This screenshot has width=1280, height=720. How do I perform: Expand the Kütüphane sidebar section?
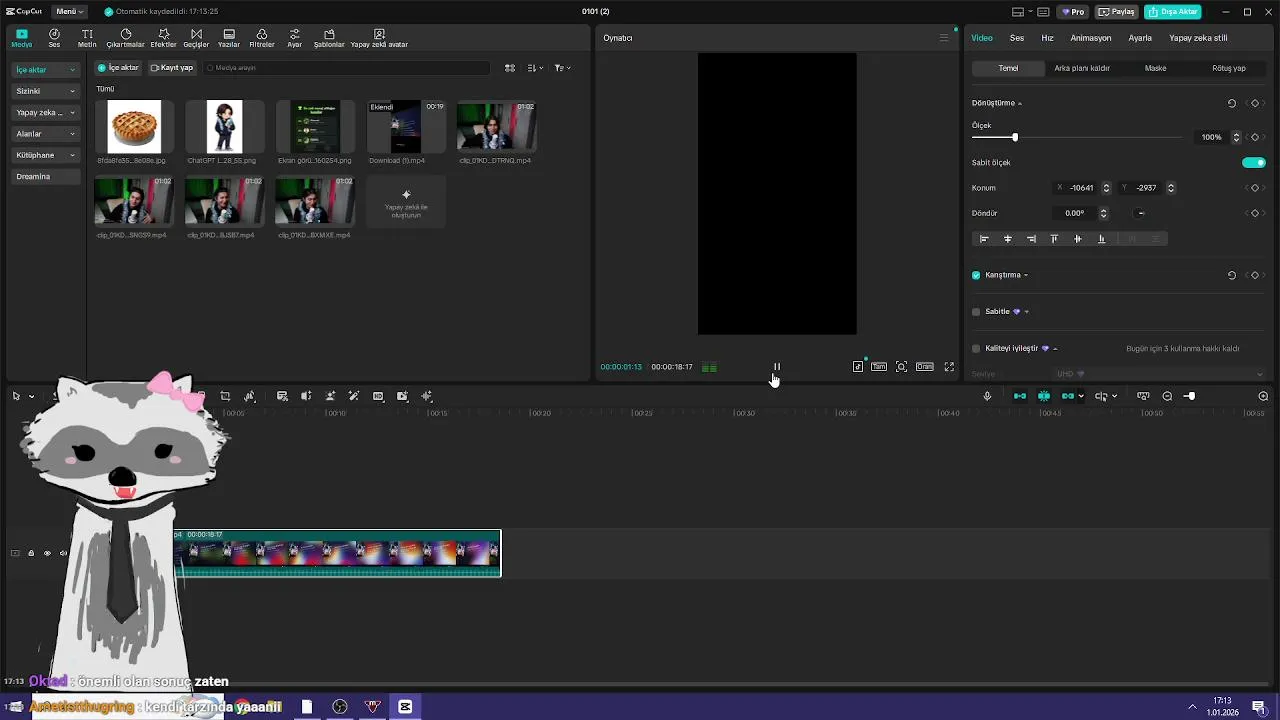coord(46,155)
